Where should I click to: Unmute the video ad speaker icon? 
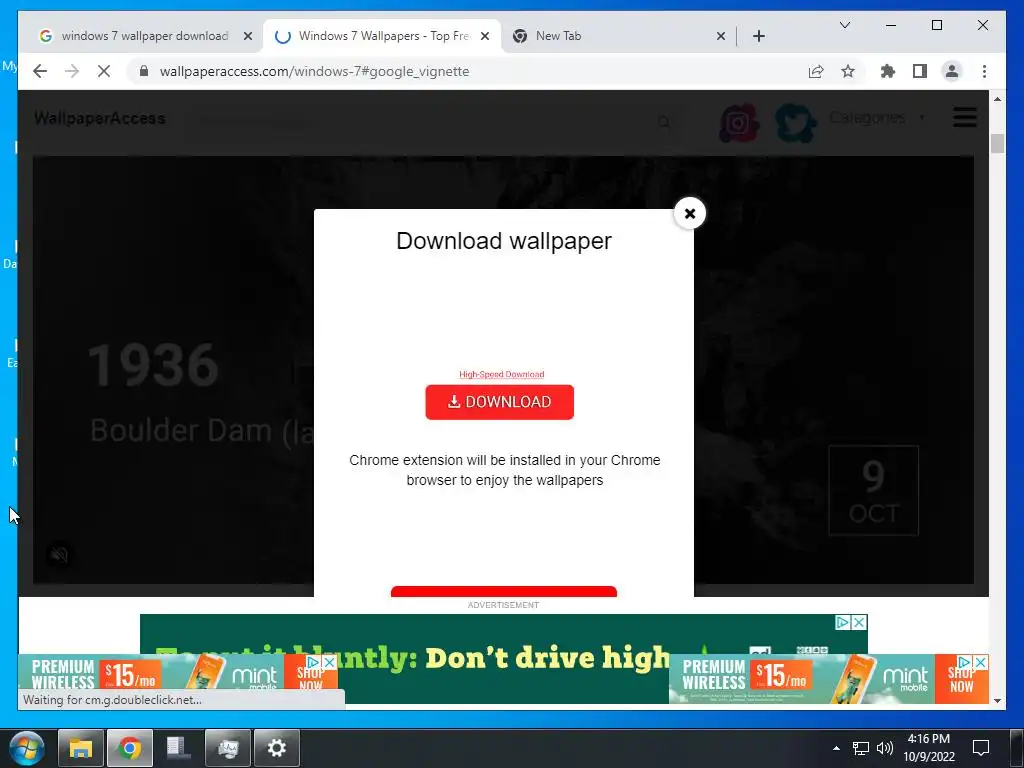(x=59, y=554)
